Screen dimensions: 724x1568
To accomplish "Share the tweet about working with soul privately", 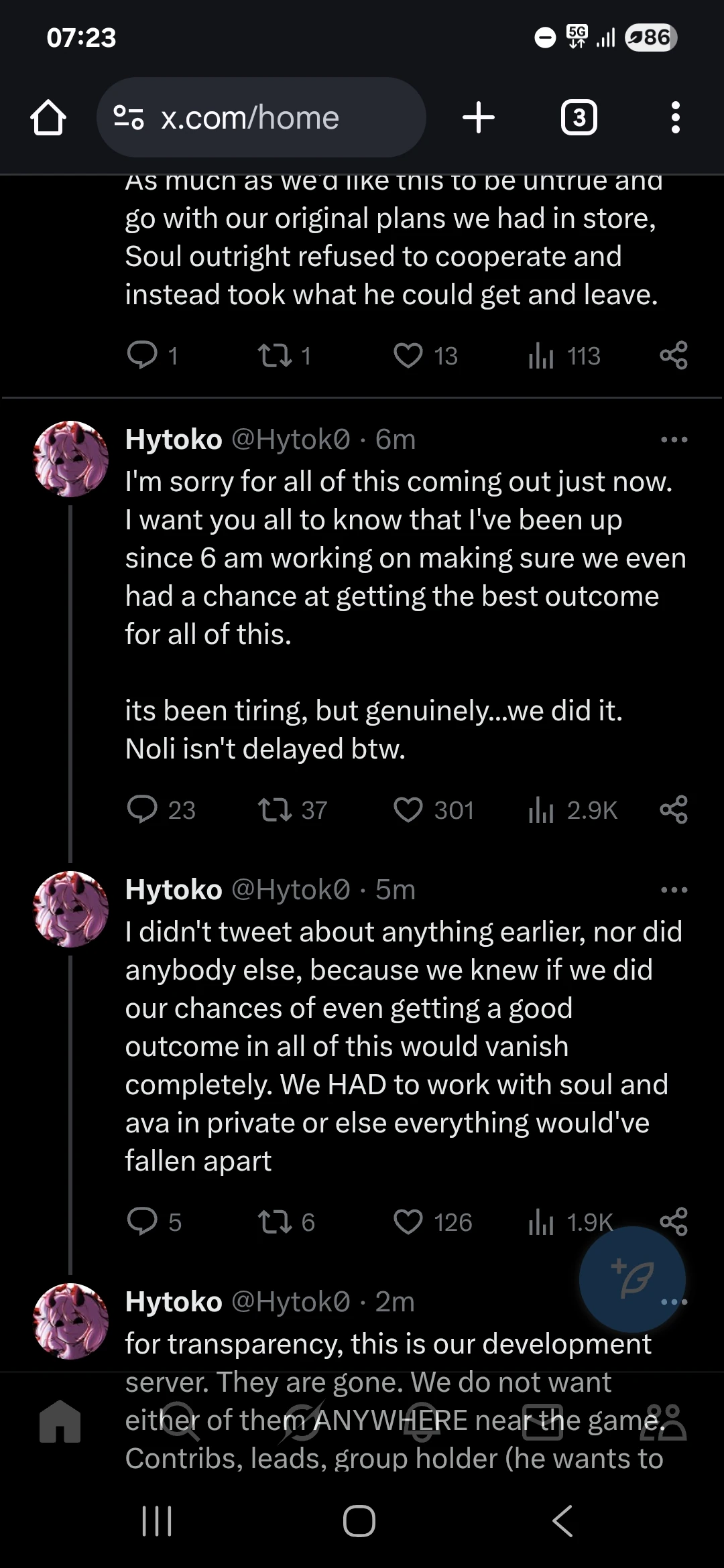I will pyautogui.click(x=674, y=1222).
